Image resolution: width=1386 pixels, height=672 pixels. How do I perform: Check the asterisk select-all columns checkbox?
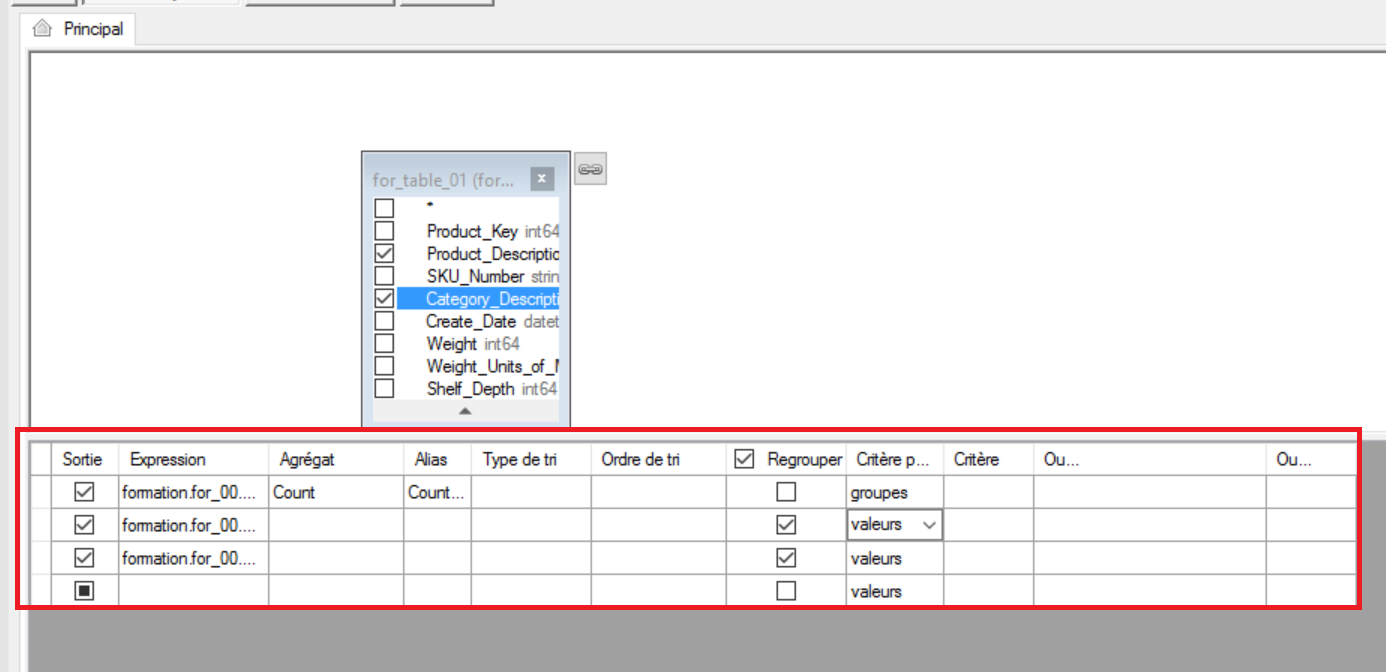[385, 208]
